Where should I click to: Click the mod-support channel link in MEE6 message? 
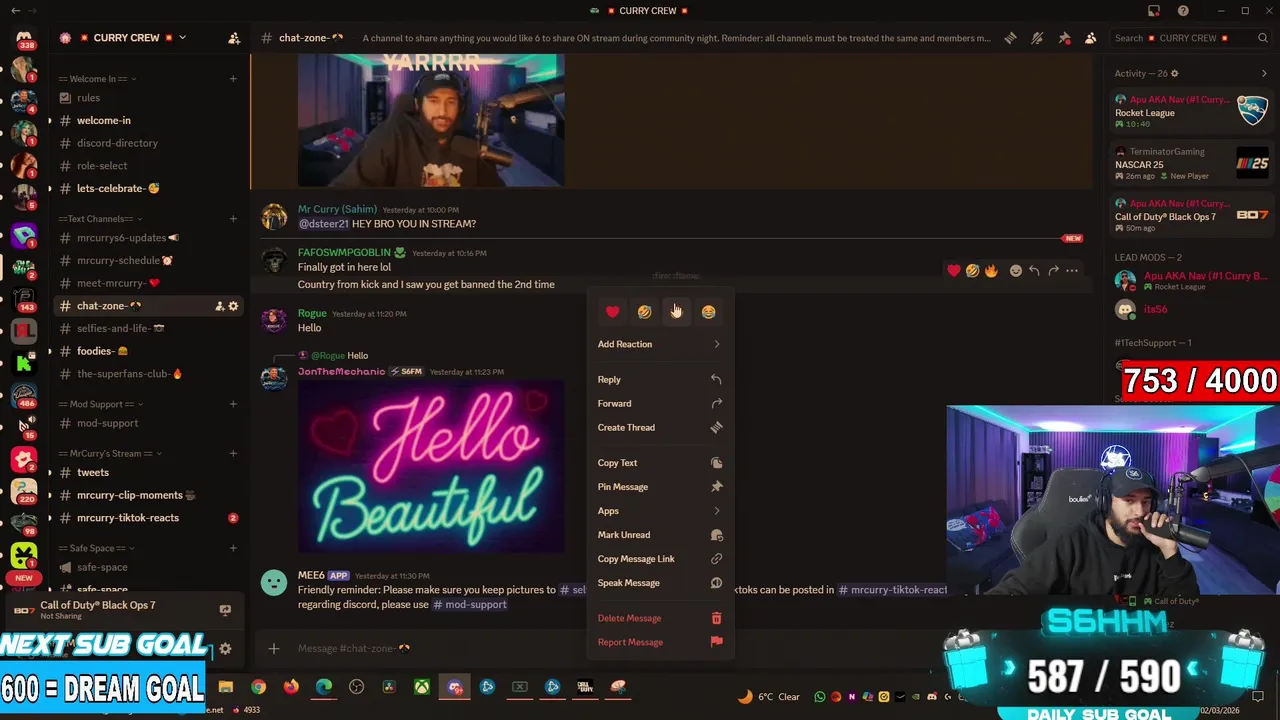tap(470, 605)
